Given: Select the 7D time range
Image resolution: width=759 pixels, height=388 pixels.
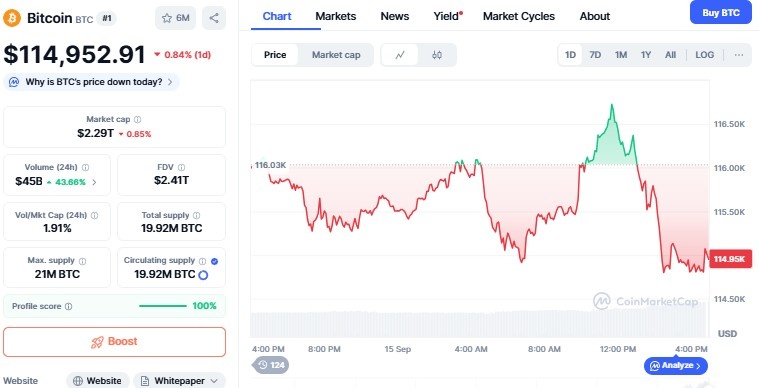Looking at the screenshot, I should pyautogui.click(x=595, y=55).
